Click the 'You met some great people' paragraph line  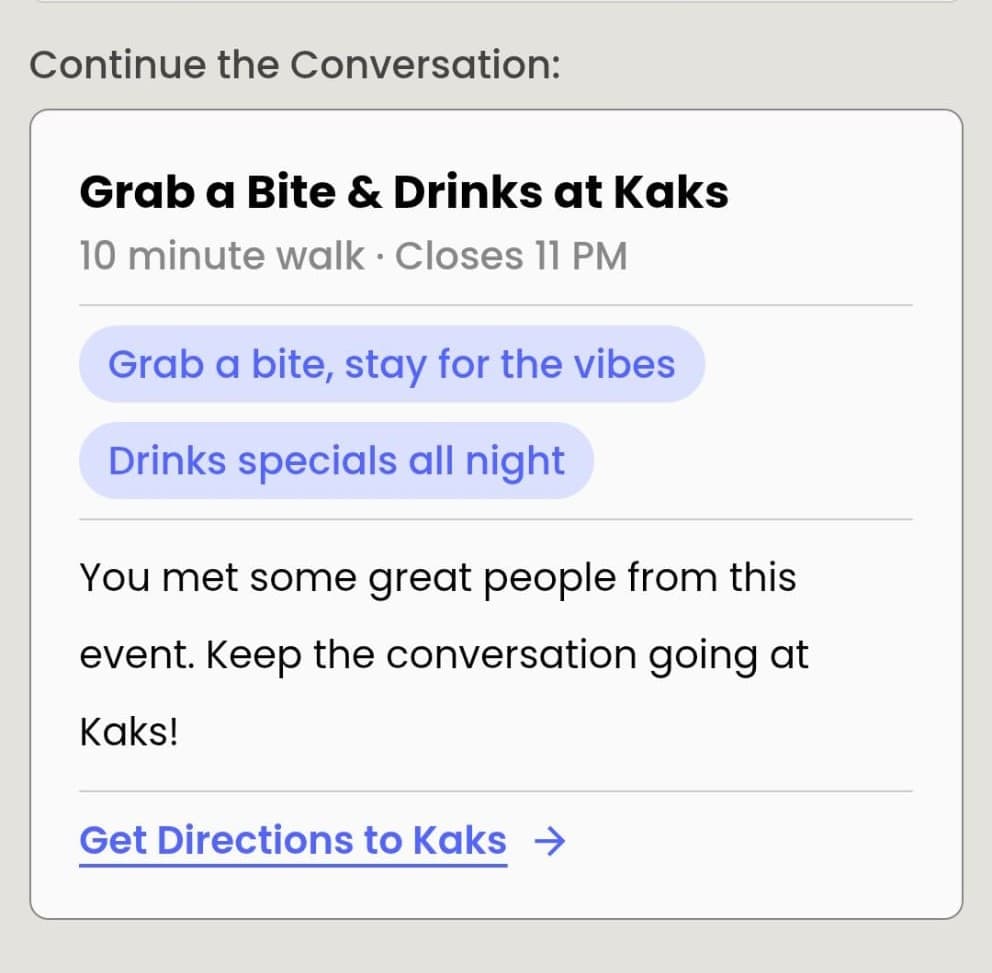click(437, 578)
